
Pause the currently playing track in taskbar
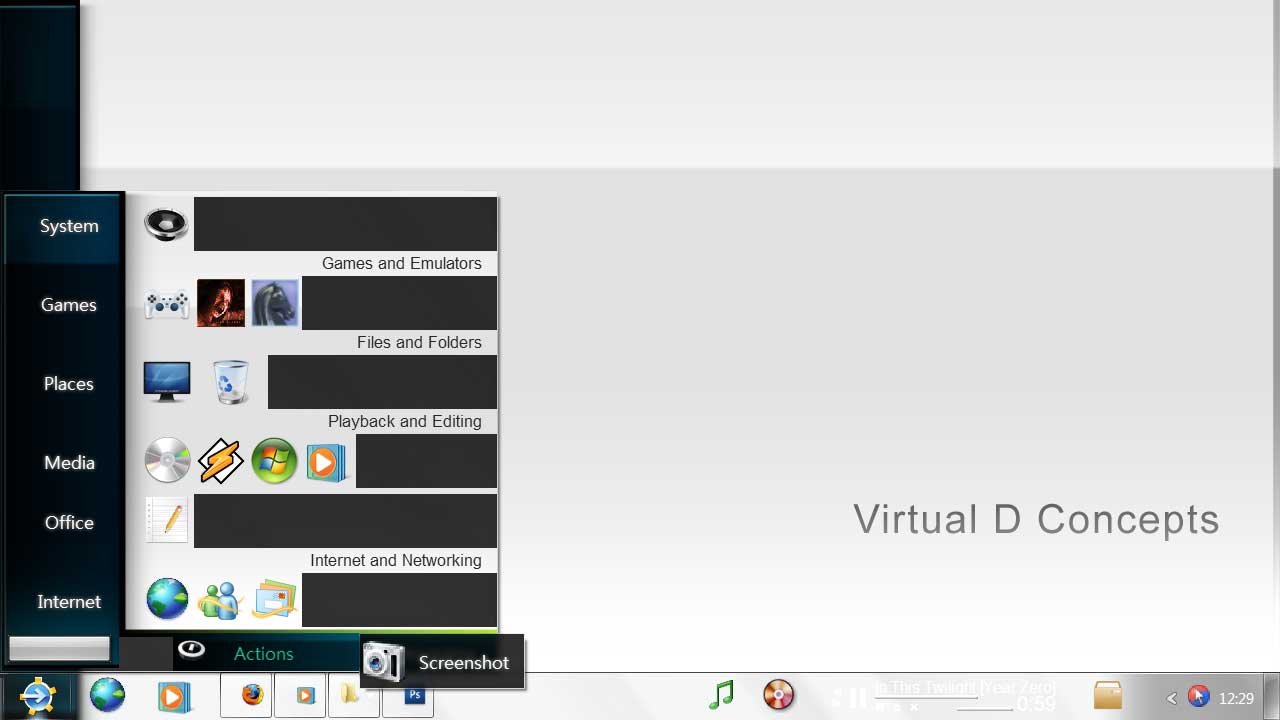(x=858, y=698)
